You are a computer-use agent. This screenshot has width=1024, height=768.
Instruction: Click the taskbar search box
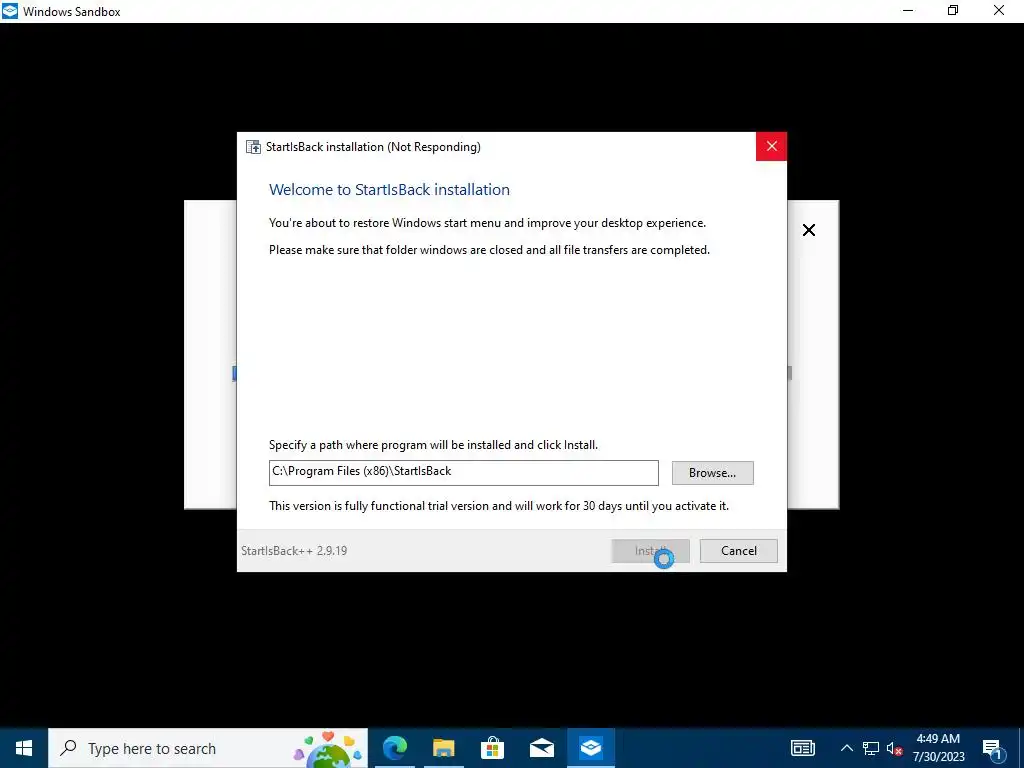click(x=208, y=748)
